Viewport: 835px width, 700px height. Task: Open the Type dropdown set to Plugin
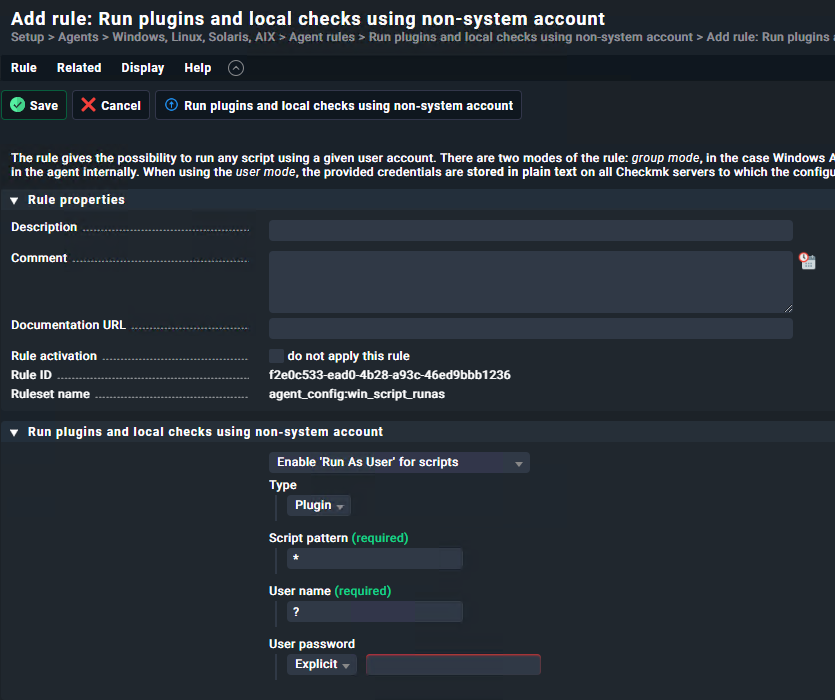[x=319, y=506]
